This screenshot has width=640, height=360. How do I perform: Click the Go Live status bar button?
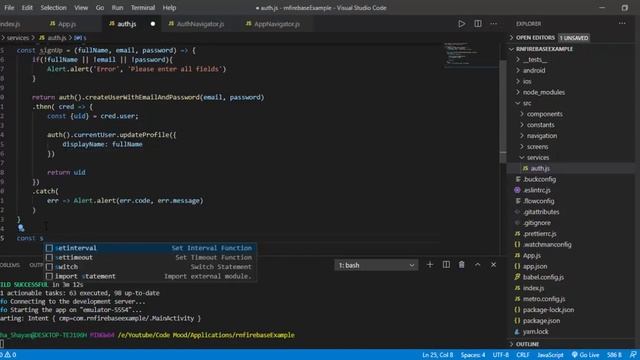point(585,355)
